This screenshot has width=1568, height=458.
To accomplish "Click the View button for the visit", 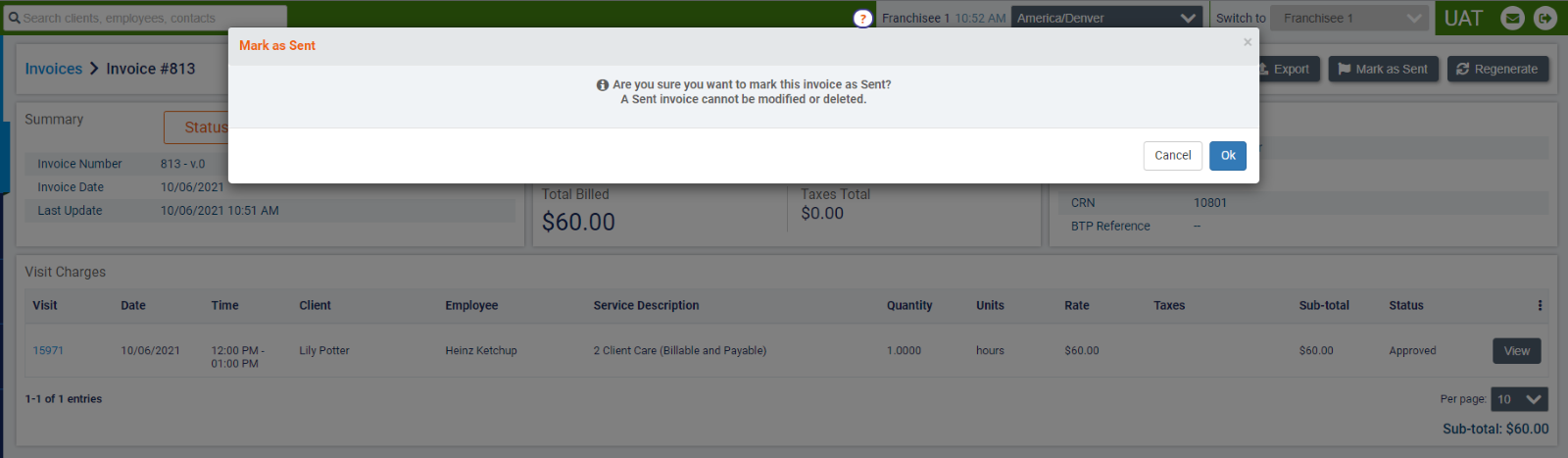I will point(1516,351).
